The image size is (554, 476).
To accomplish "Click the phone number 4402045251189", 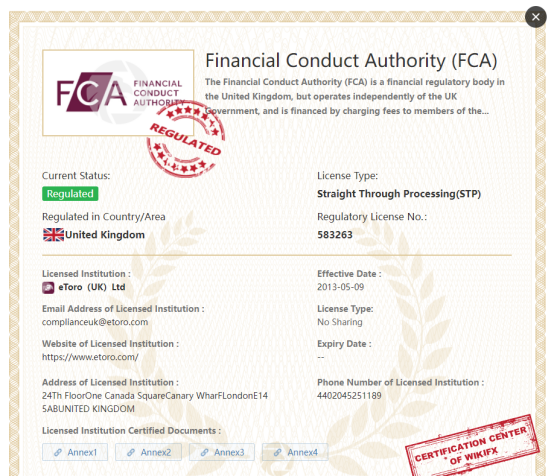I will coord(349,395).
